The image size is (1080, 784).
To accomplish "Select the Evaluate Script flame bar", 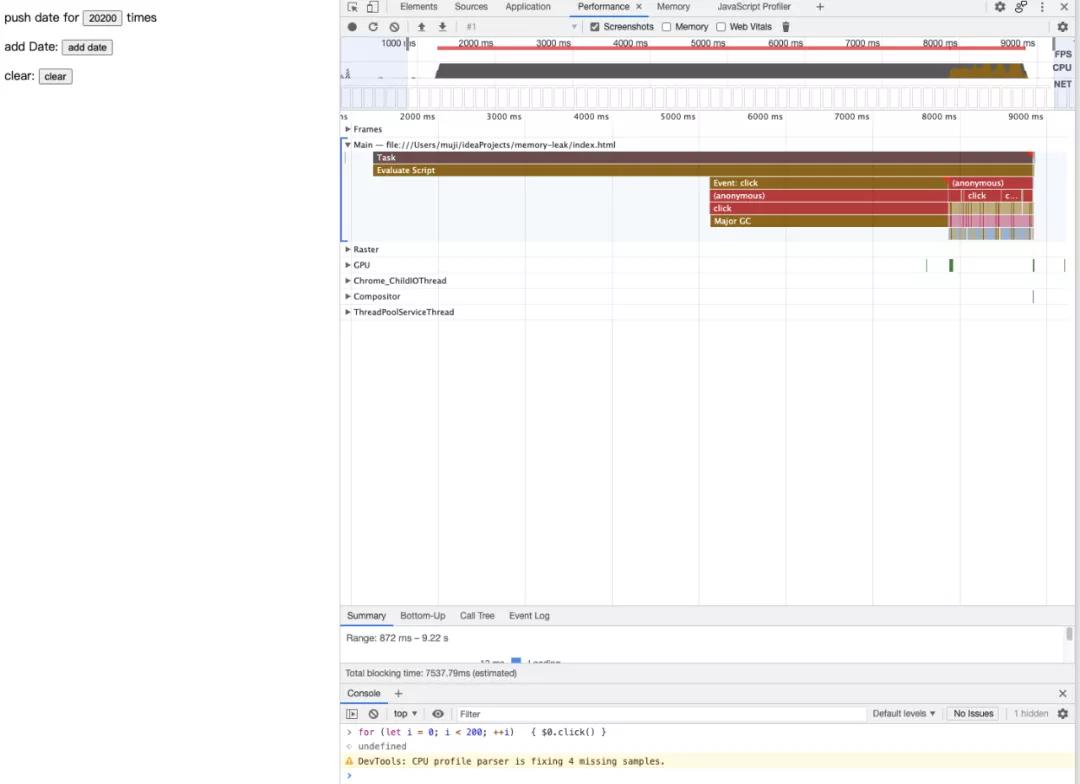I will point(703,170).
